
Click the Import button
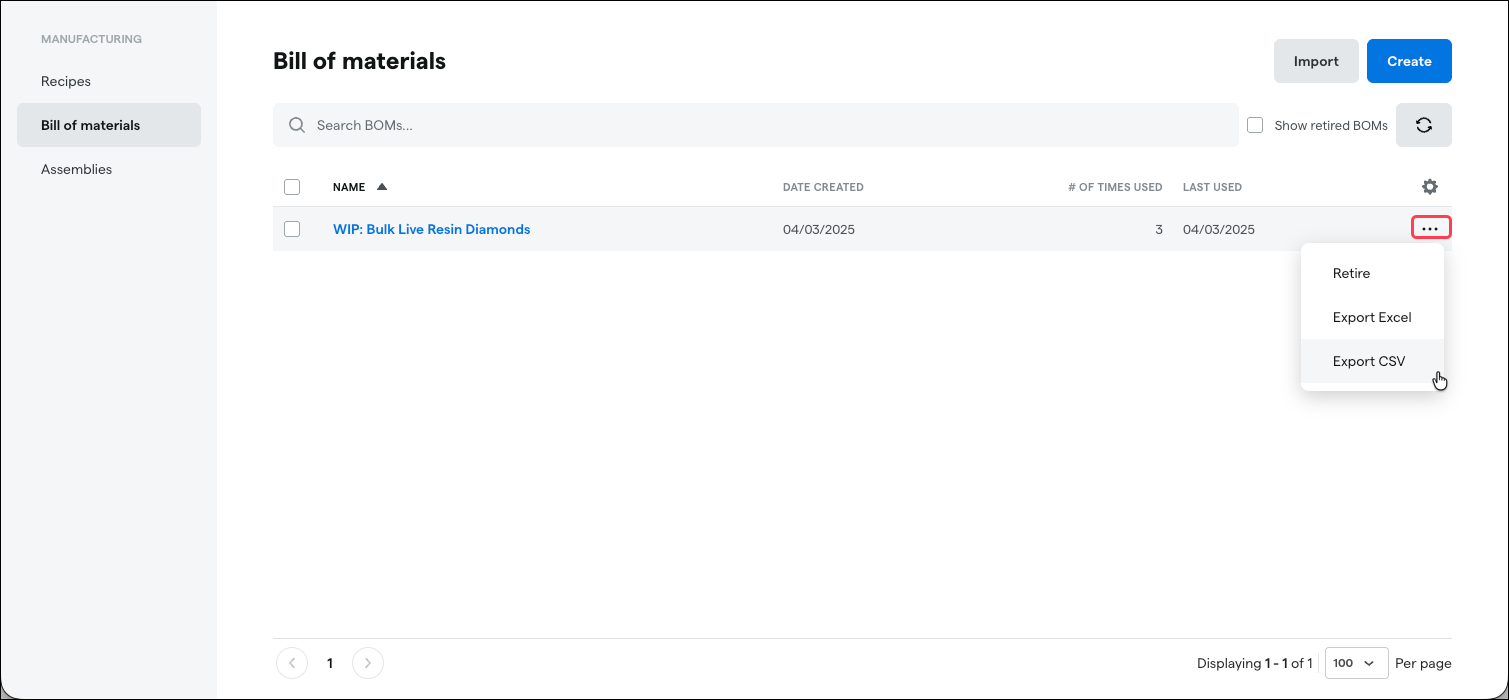tap(1316, 61)
